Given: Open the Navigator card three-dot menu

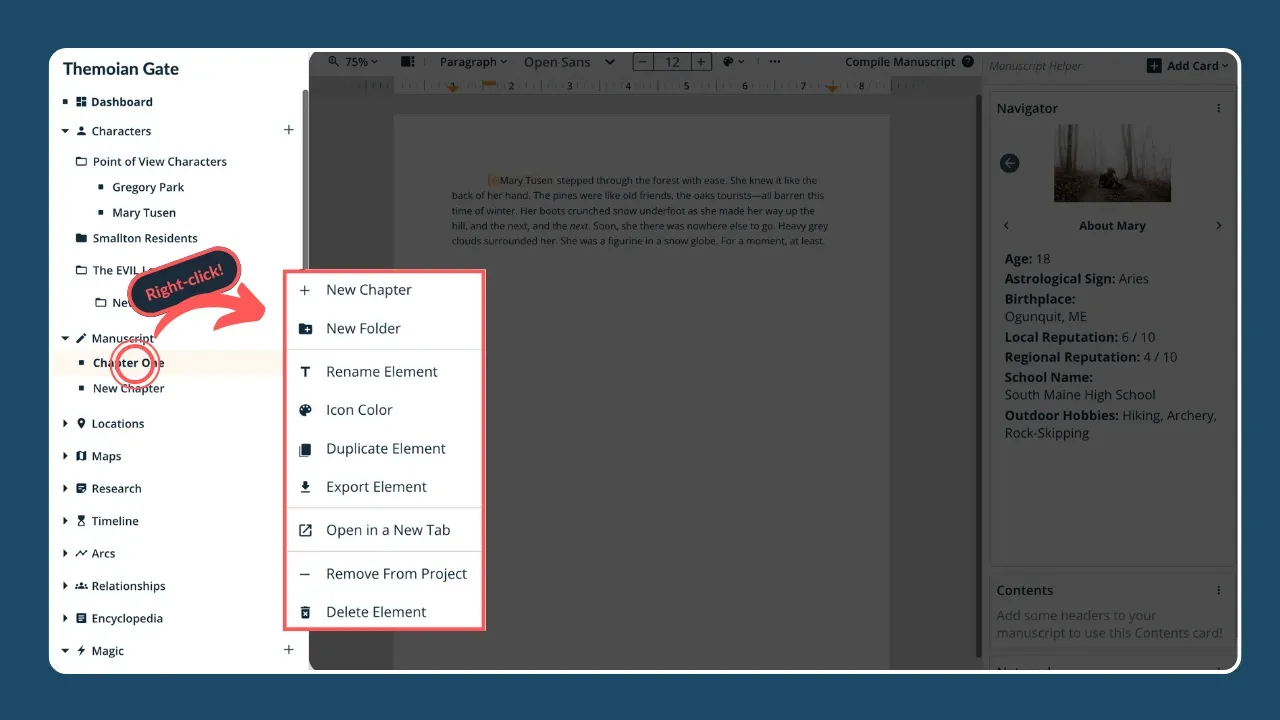Looking at the screenshot, I should pyautogui.click(x=1218, y=108).
